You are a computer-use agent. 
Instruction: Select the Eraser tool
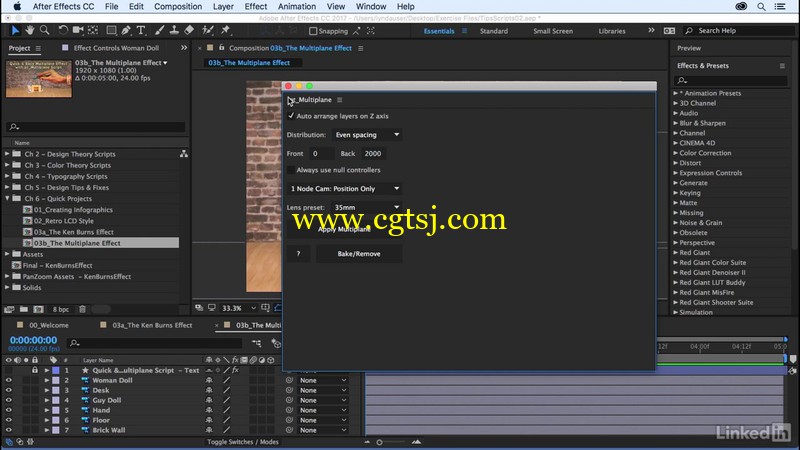189,31
